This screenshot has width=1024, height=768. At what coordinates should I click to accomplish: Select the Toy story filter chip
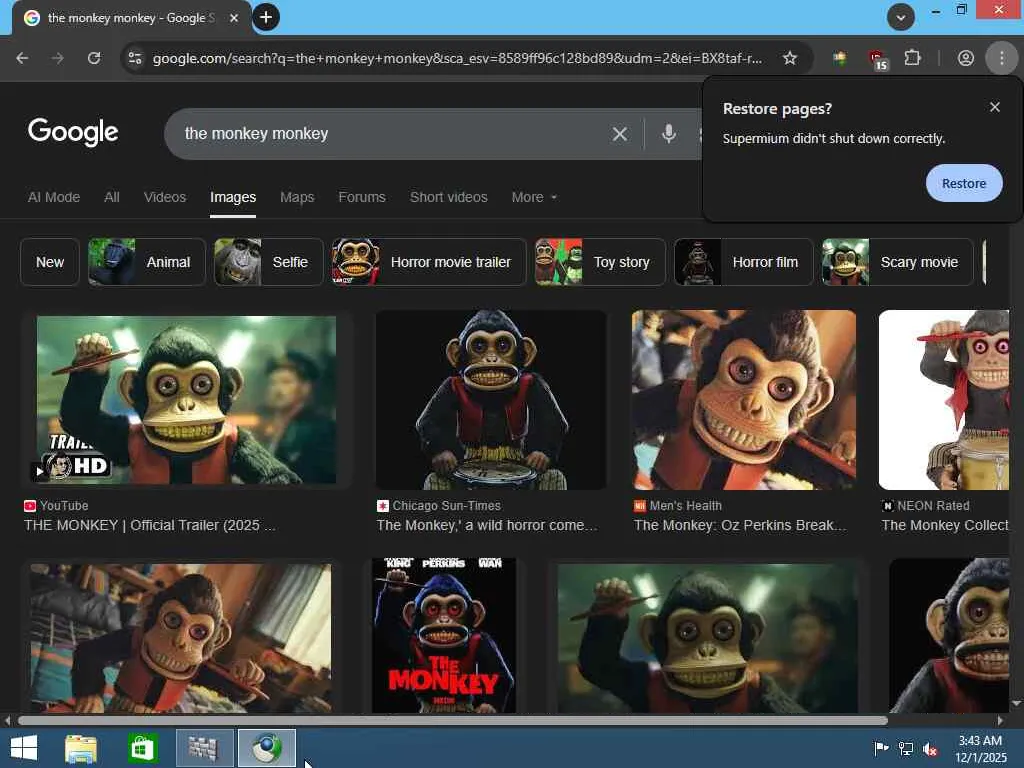click(x=600, y=262)
